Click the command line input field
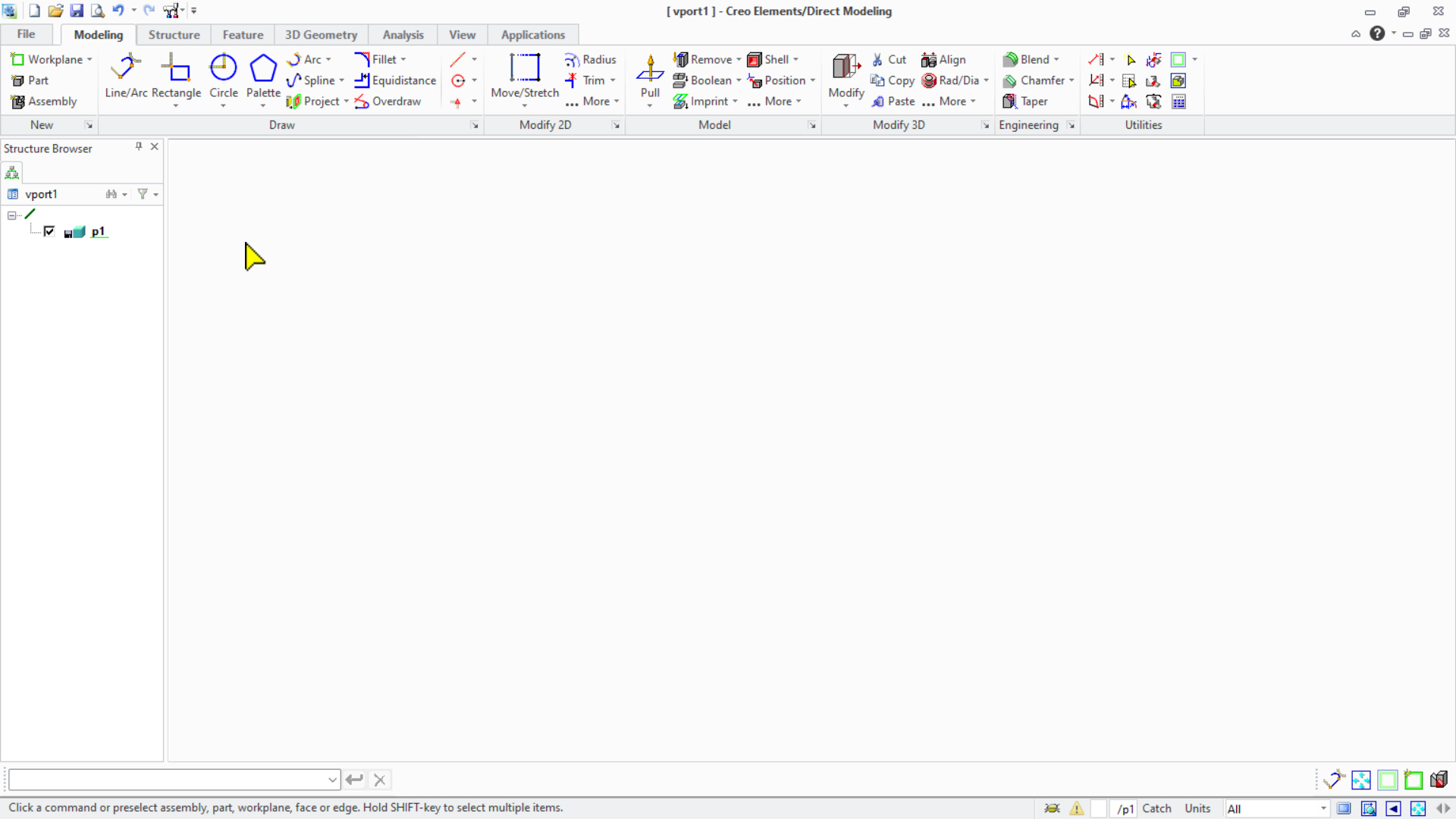1456x819 pixels. point(168,780)
